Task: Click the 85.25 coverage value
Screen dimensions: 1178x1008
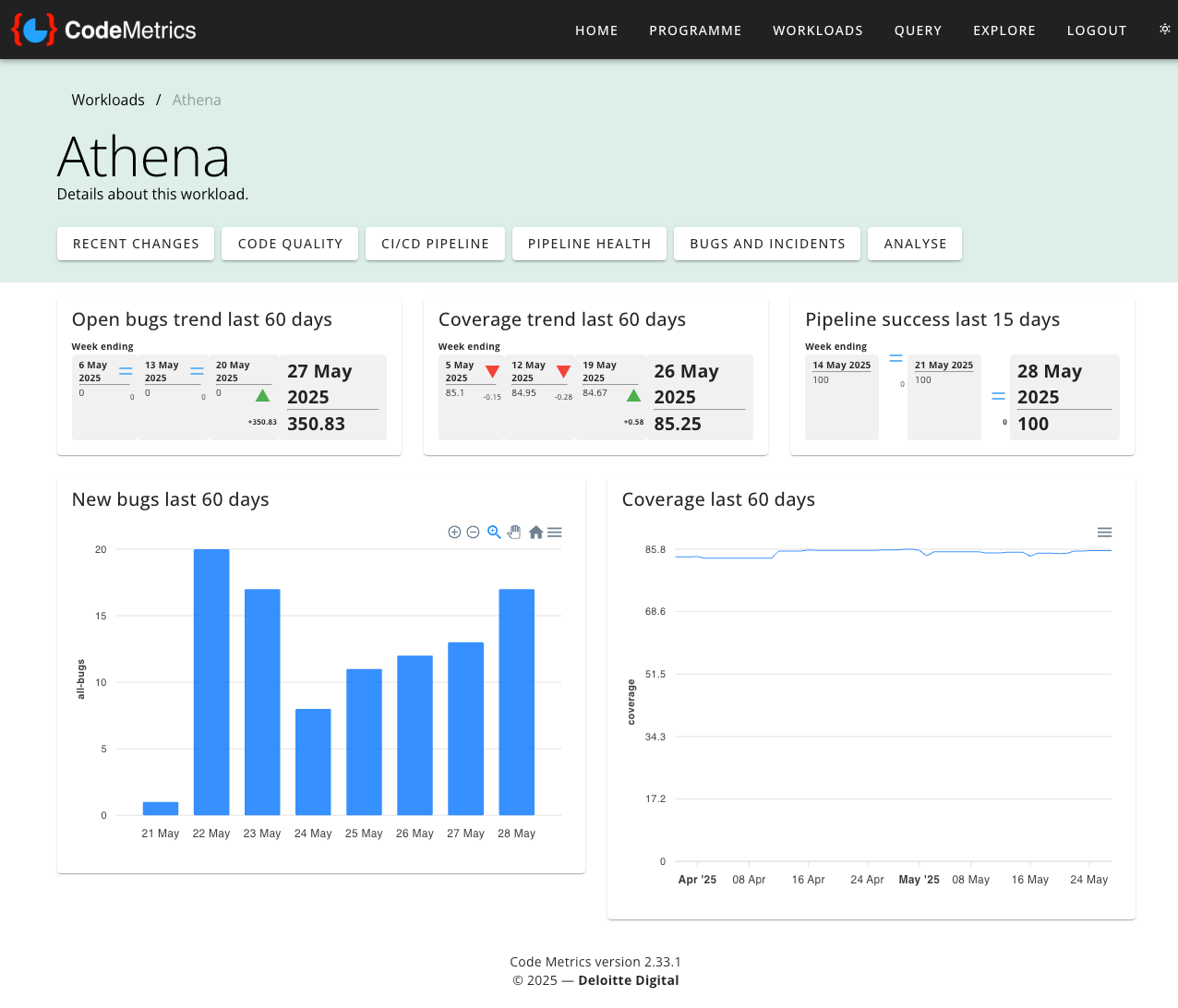Action: coord(678,424)
